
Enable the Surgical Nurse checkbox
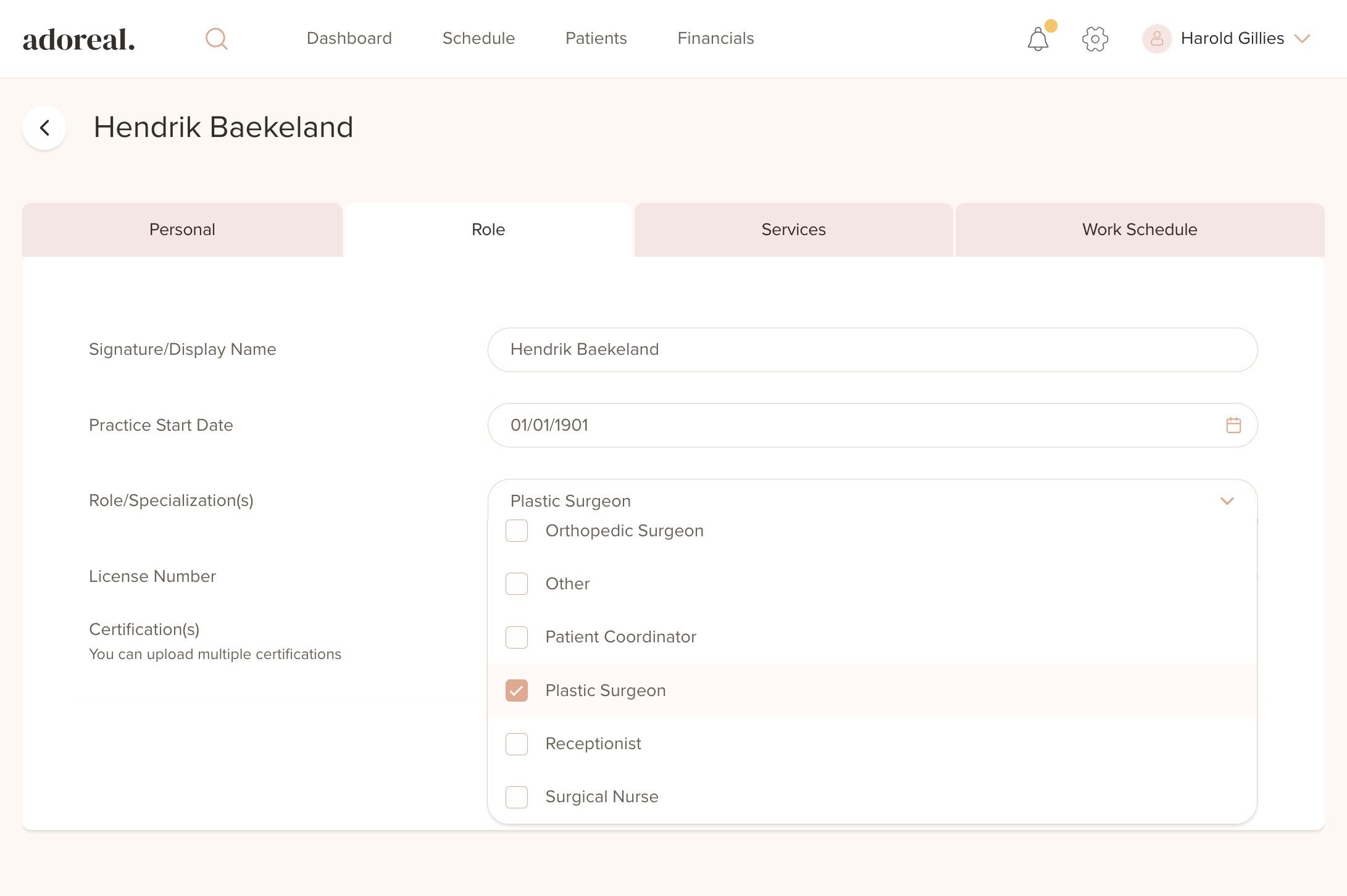517,797
